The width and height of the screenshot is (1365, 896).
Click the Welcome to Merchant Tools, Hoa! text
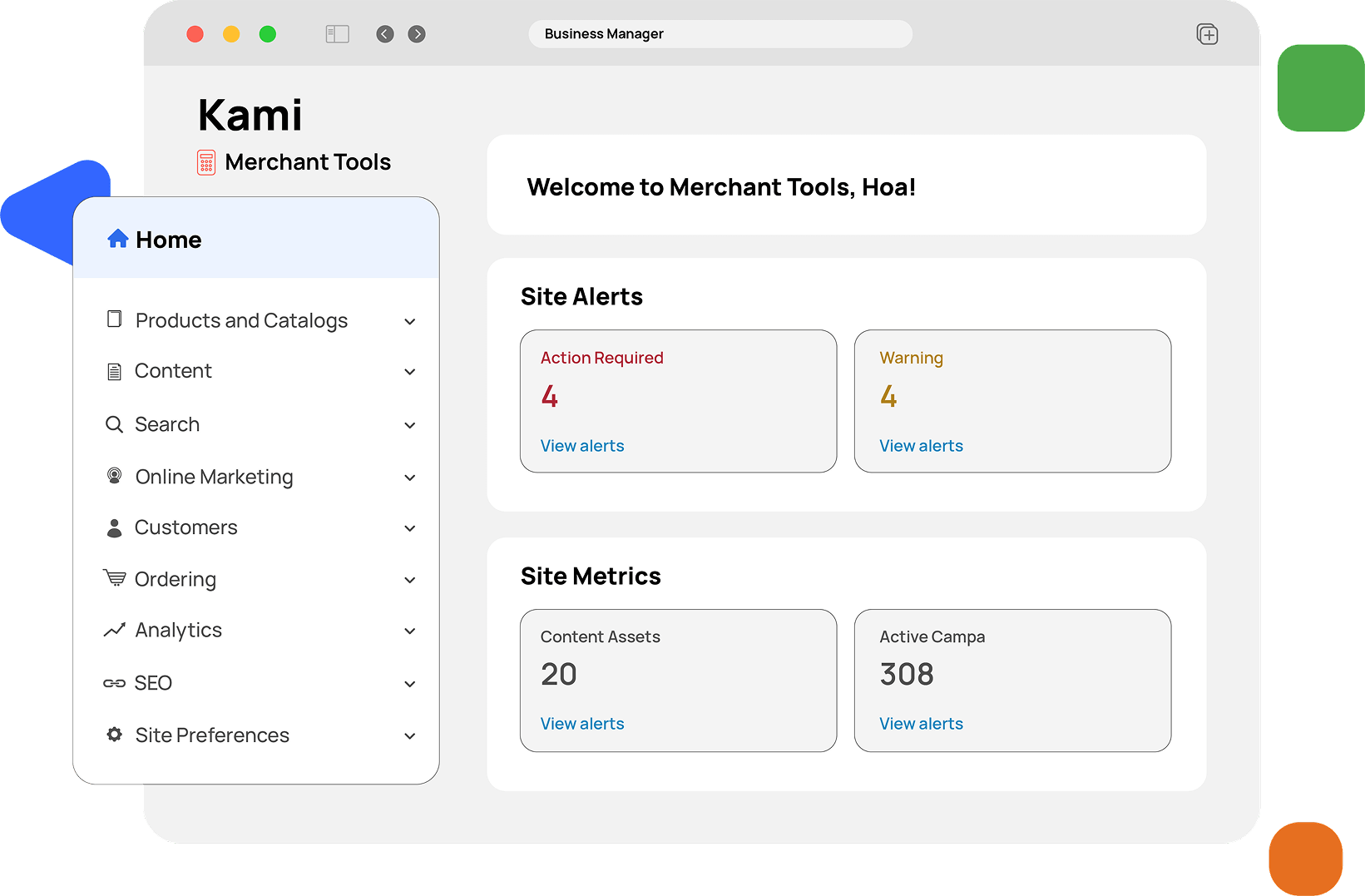tap(721, 187)
